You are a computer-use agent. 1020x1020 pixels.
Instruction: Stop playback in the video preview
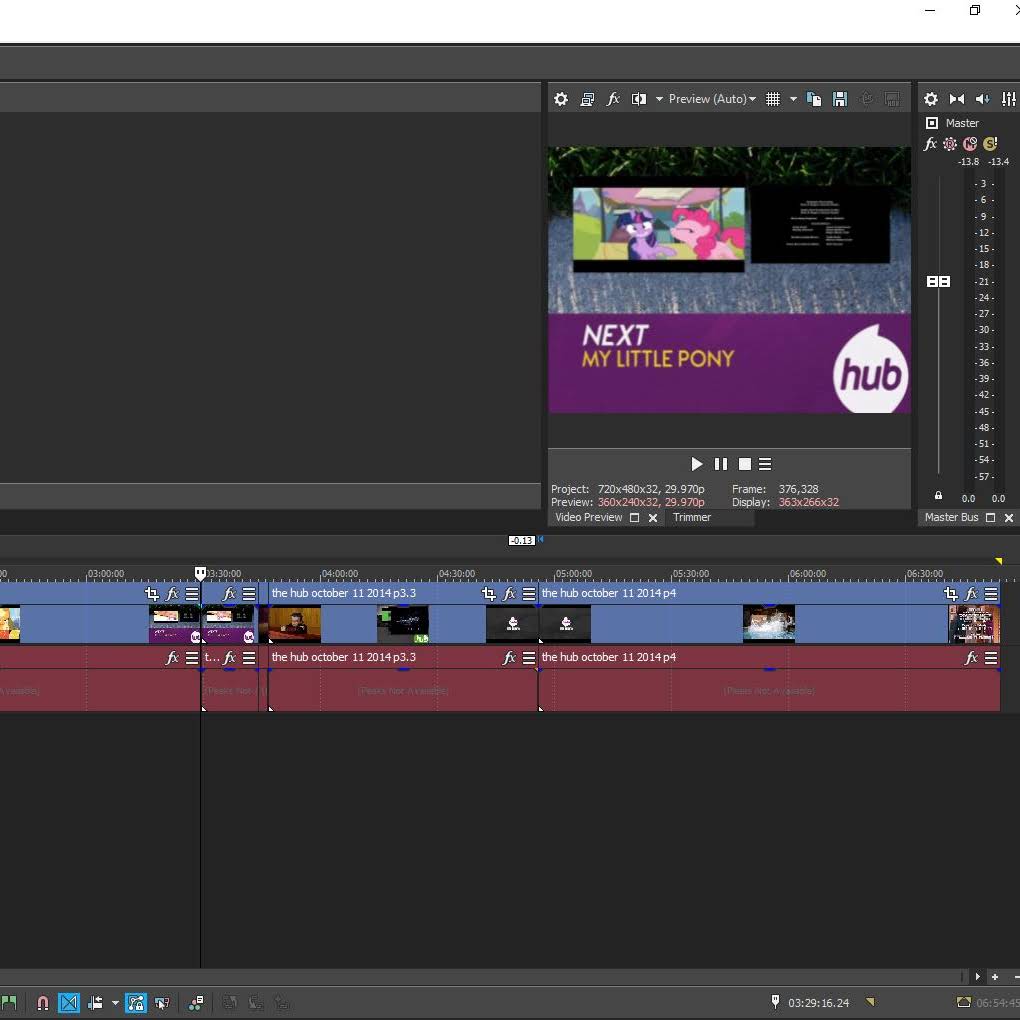(744, 464)
